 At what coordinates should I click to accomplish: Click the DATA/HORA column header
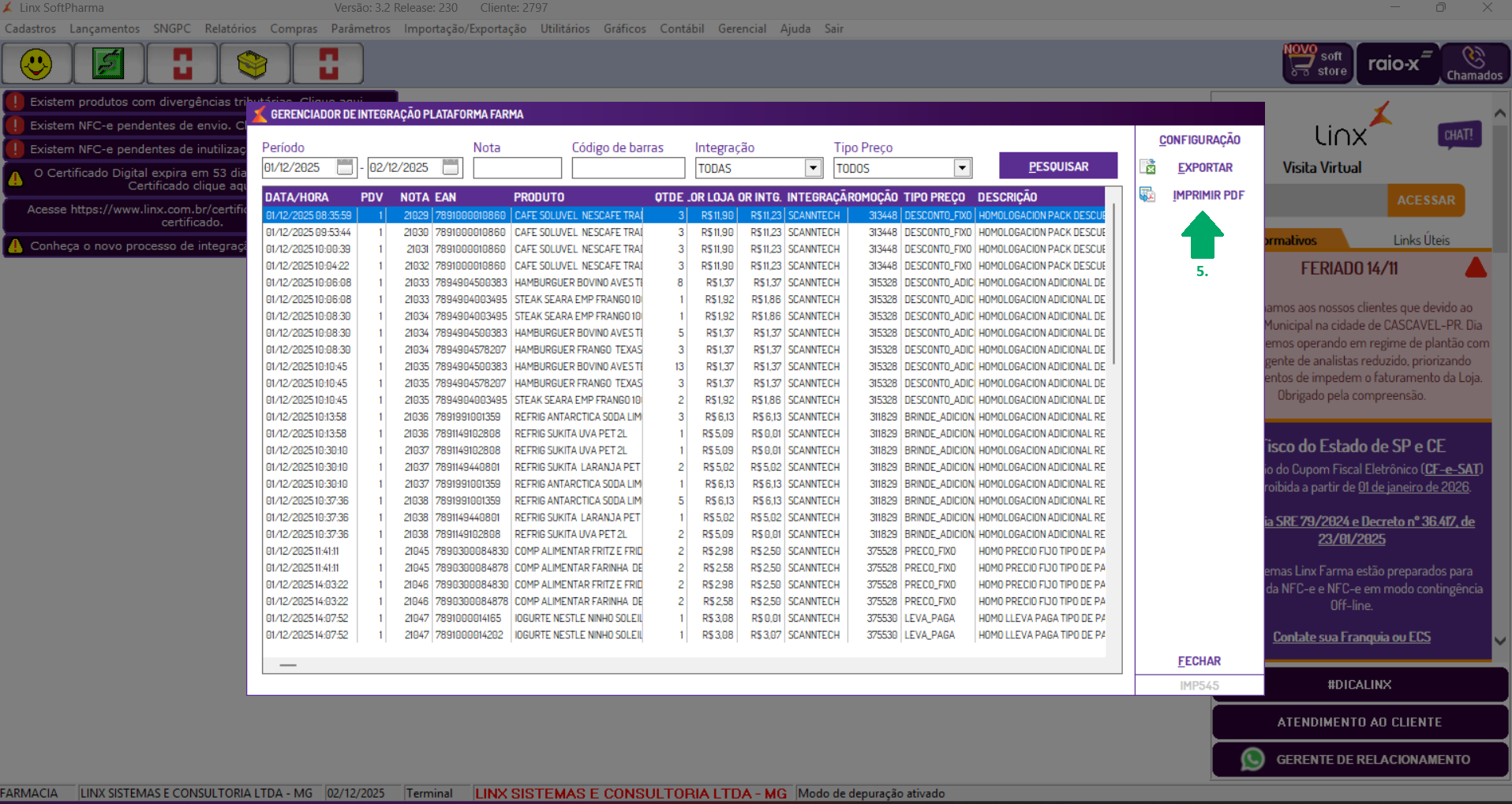(297, 196)
